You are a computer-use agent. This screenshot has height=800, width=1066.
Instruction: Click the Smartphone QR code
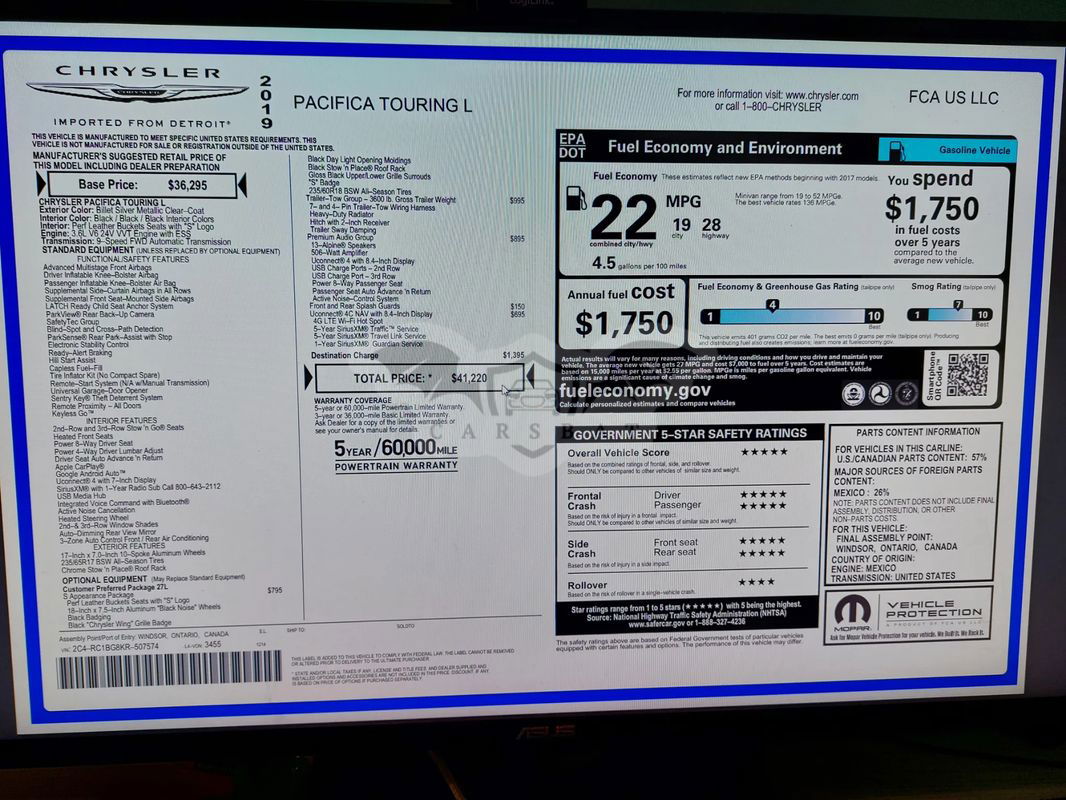(966, 375)
